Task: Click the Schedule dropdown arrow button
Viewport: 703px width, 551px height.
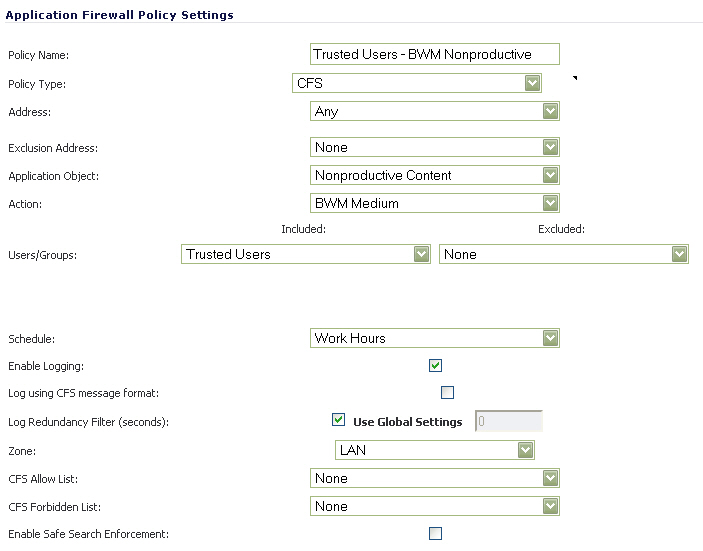Action: click(x=550, y=338)
